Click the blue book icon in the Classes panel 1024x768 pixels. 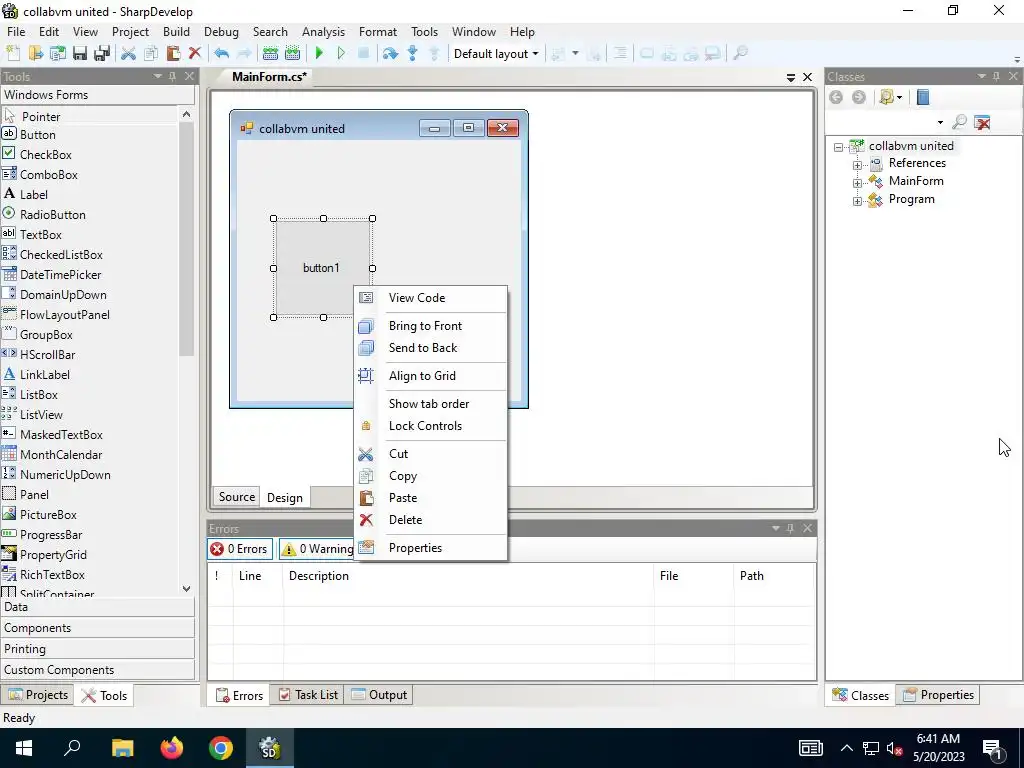click(923, 97)
